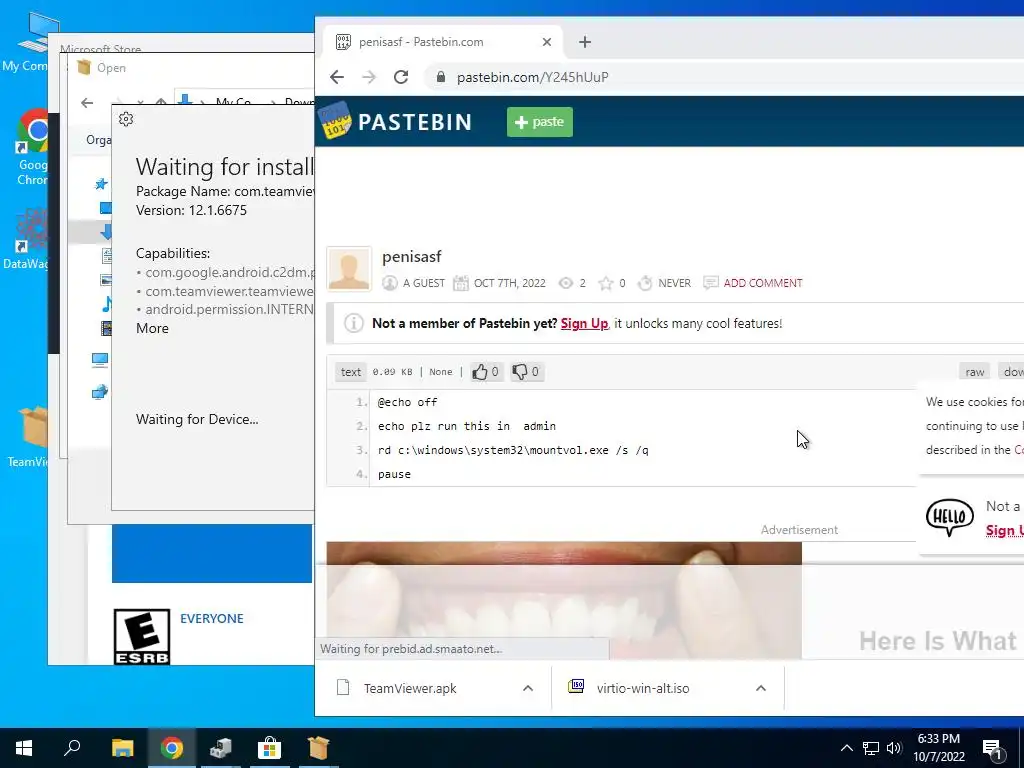Click the Pastebin logo icon
This screenshot has width=1024, height=768.
pyautogui.click(x=335, y=120)
